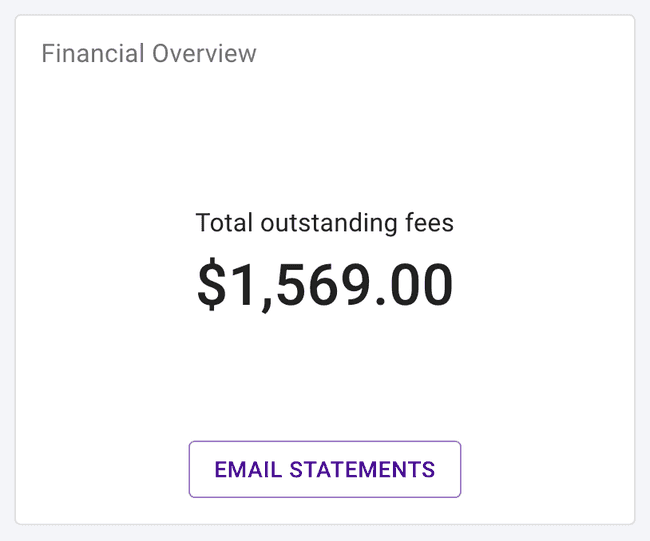Click the word "EMAIL" on the purple button
650x541 pixels.
pos(246,469)
